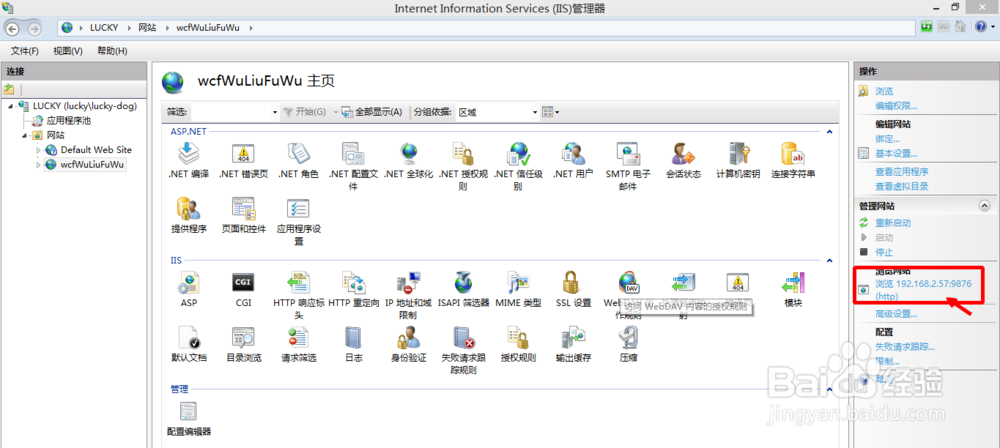Click the 绑定... link
Image resolution: width=1000 pixels, height=448 pixels.
[887, 139]
